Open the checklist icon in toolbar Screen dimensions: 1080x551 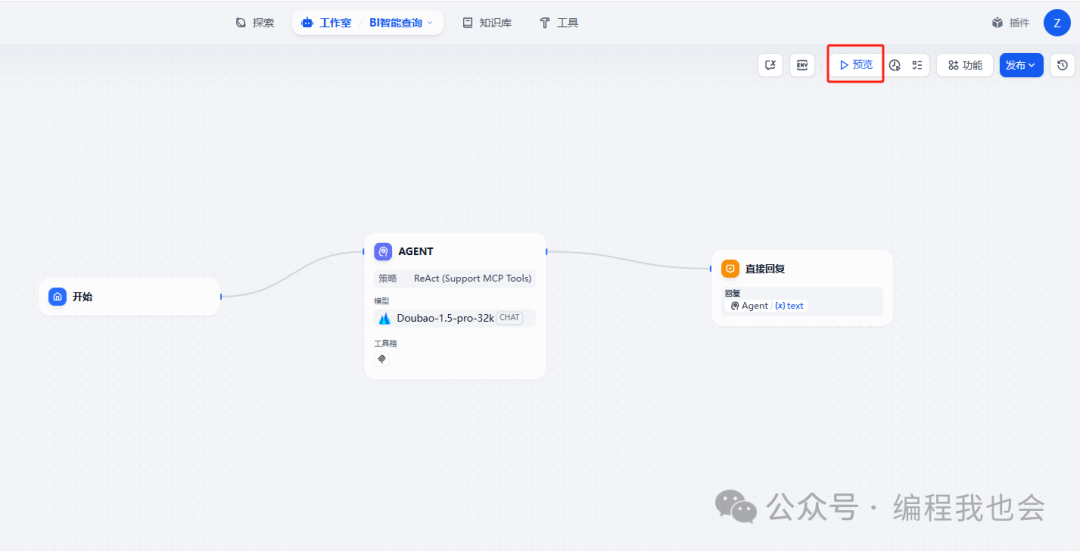click(x=917, y=65)
